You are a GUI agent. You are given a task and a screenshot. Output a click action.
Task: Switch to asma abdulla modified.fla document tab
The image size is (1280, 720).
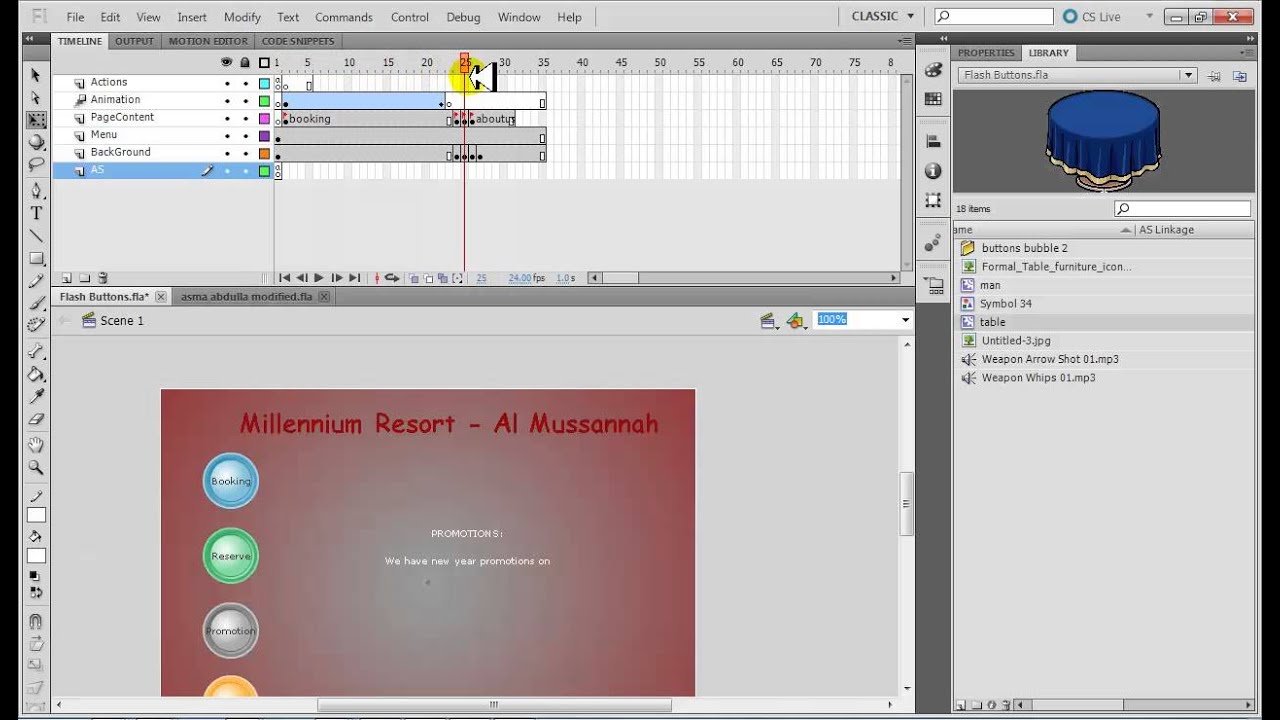[x=247, y=297]
